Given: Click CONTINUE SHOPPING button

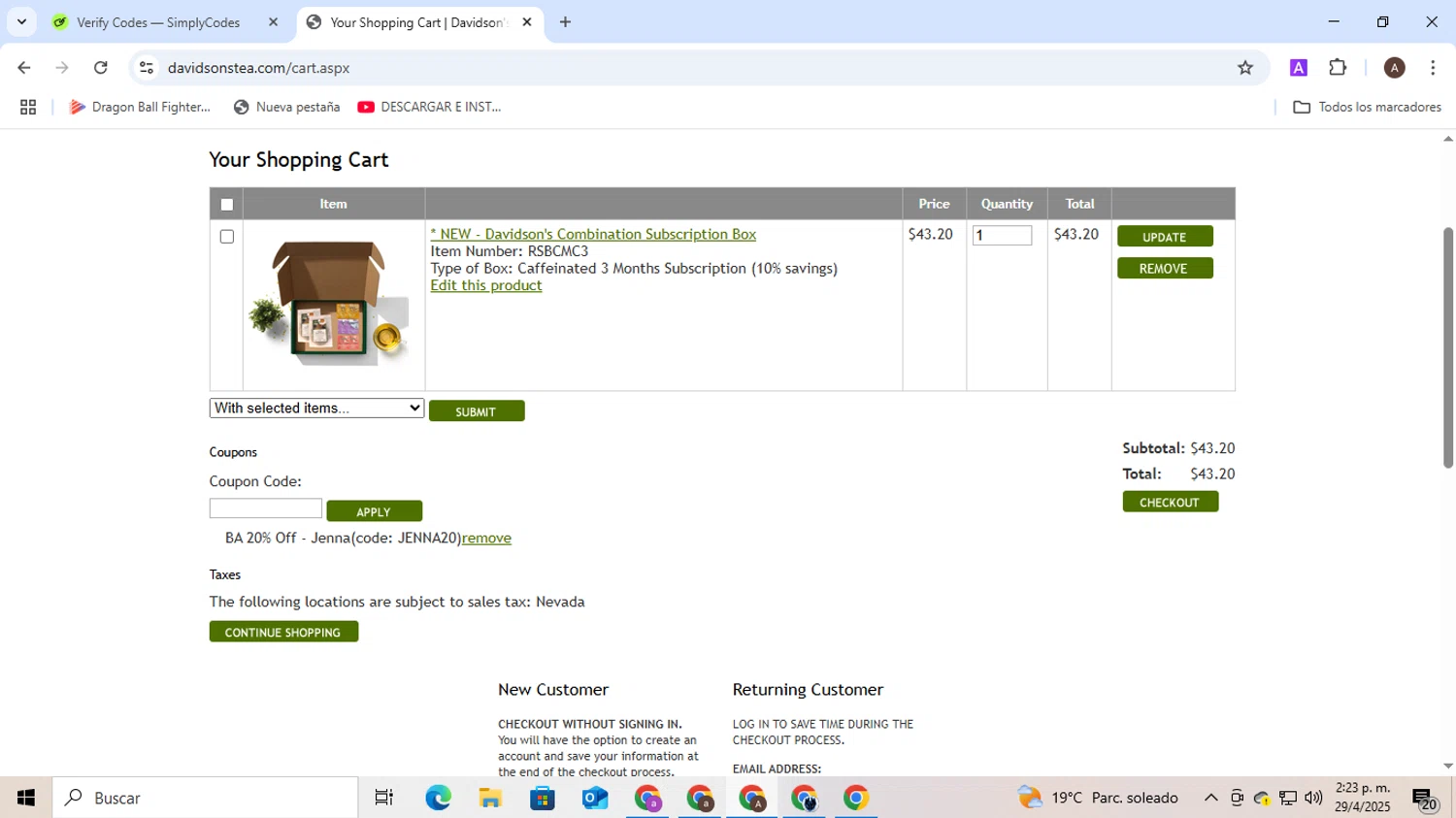Looking at the screenshot, I should 283,632.
